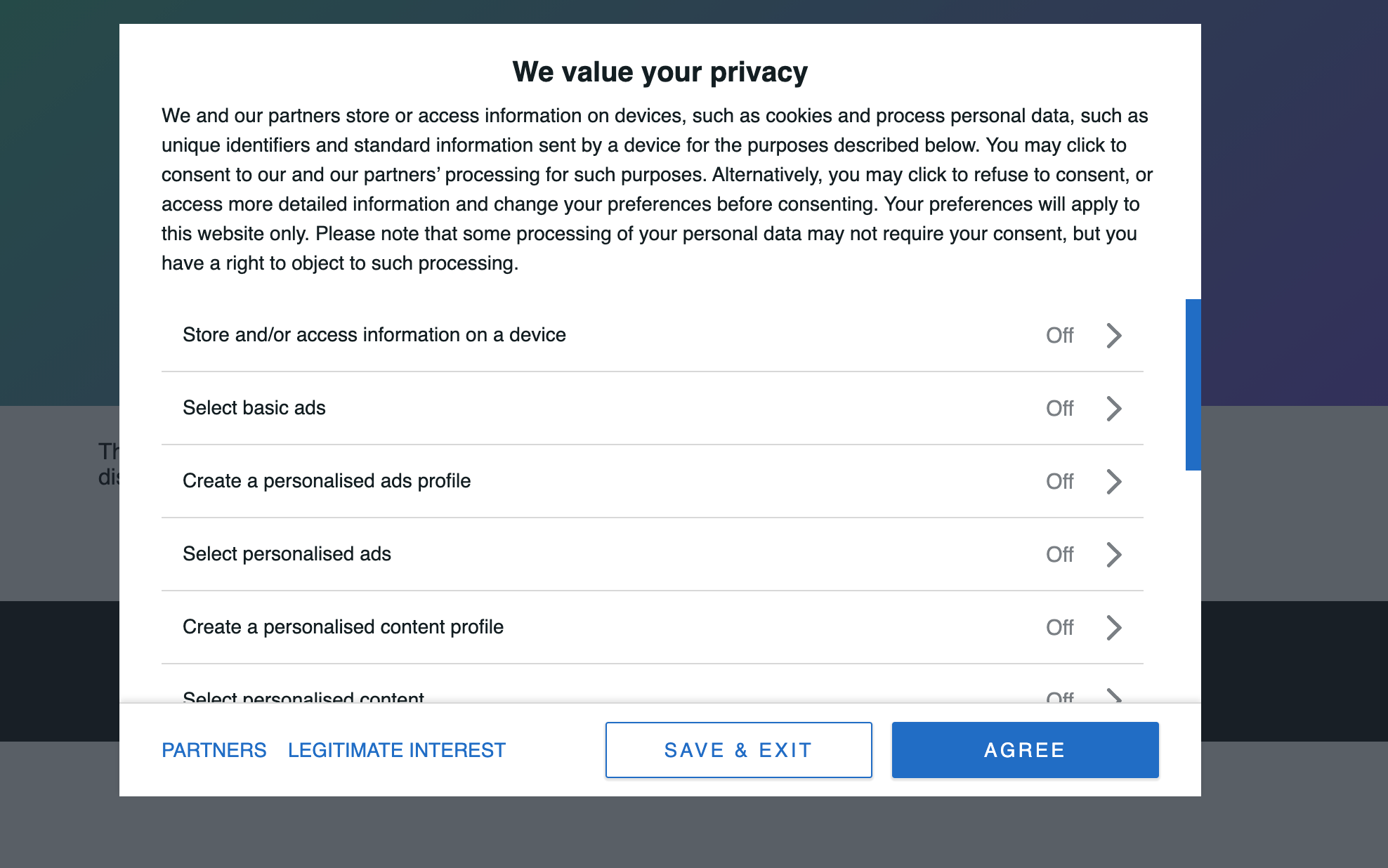Click the blue vertical scrollbar thumb
The image size is (1388, 868).
pyautogui.click(x=1193, y=385)
